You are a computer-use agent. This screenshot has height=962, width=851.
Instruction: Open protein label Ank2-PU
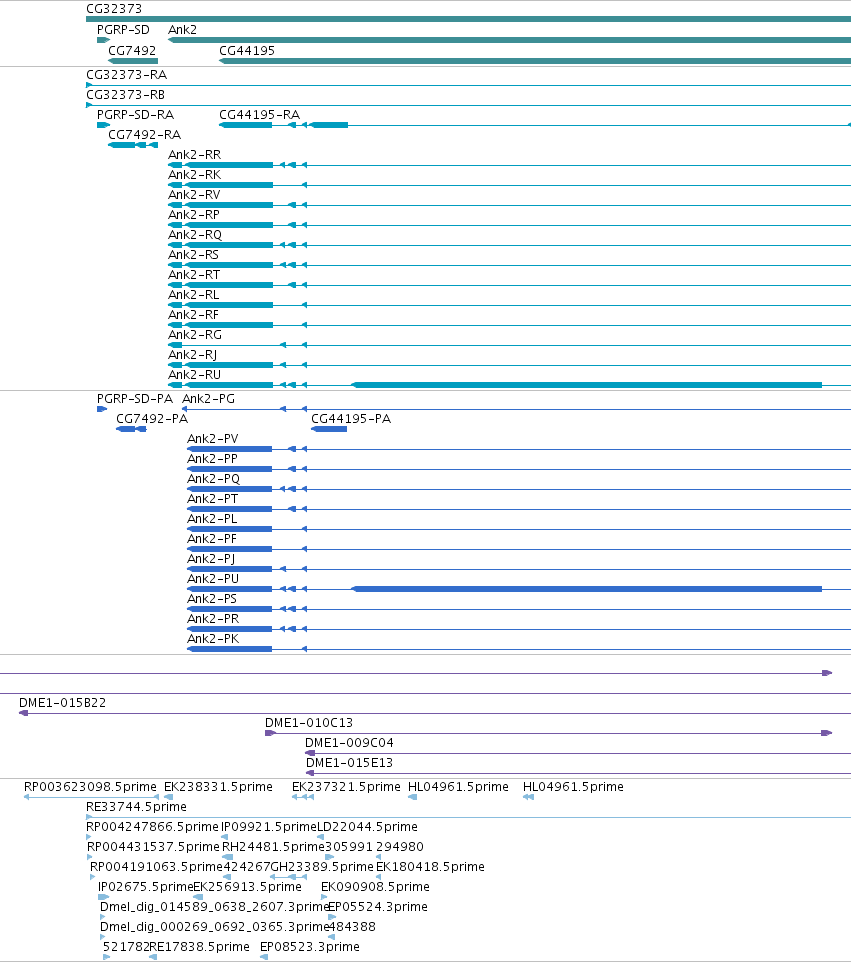tap(213, 579)
